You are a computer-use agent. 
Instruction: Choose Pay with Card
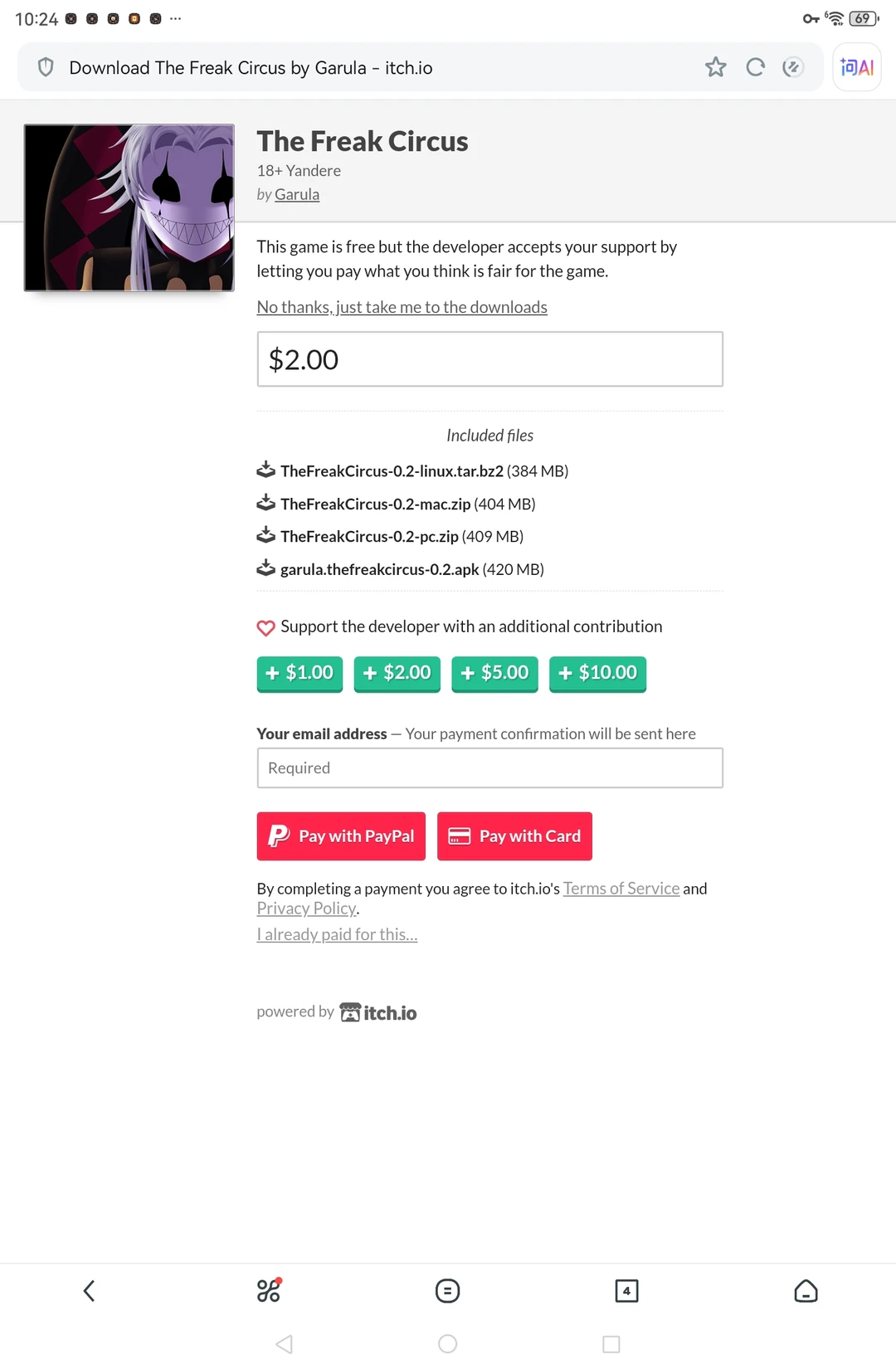click(514, 836)
